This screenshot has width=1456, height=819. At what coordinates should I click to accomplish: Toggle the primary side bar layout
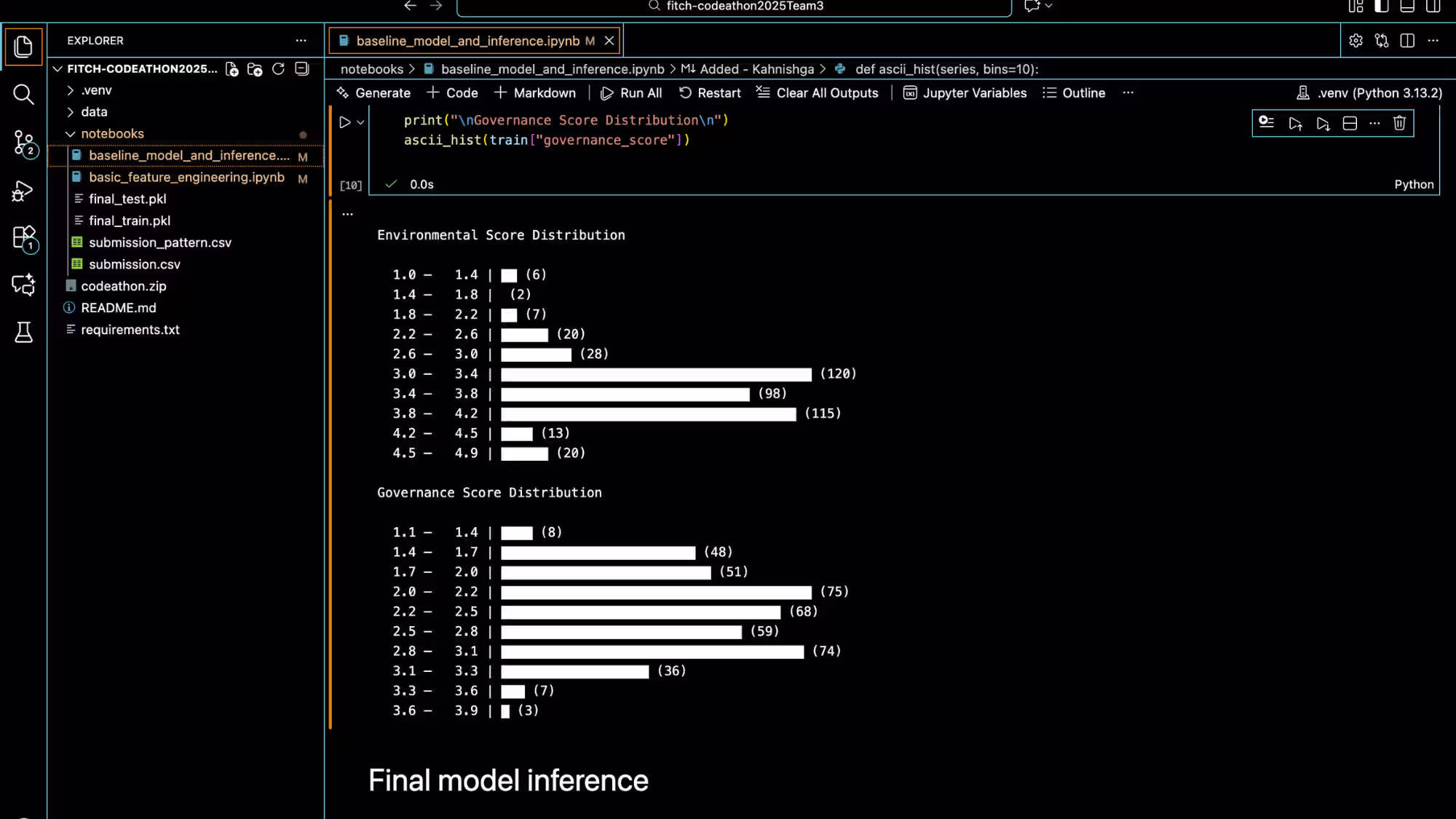tap(1382, 7)
